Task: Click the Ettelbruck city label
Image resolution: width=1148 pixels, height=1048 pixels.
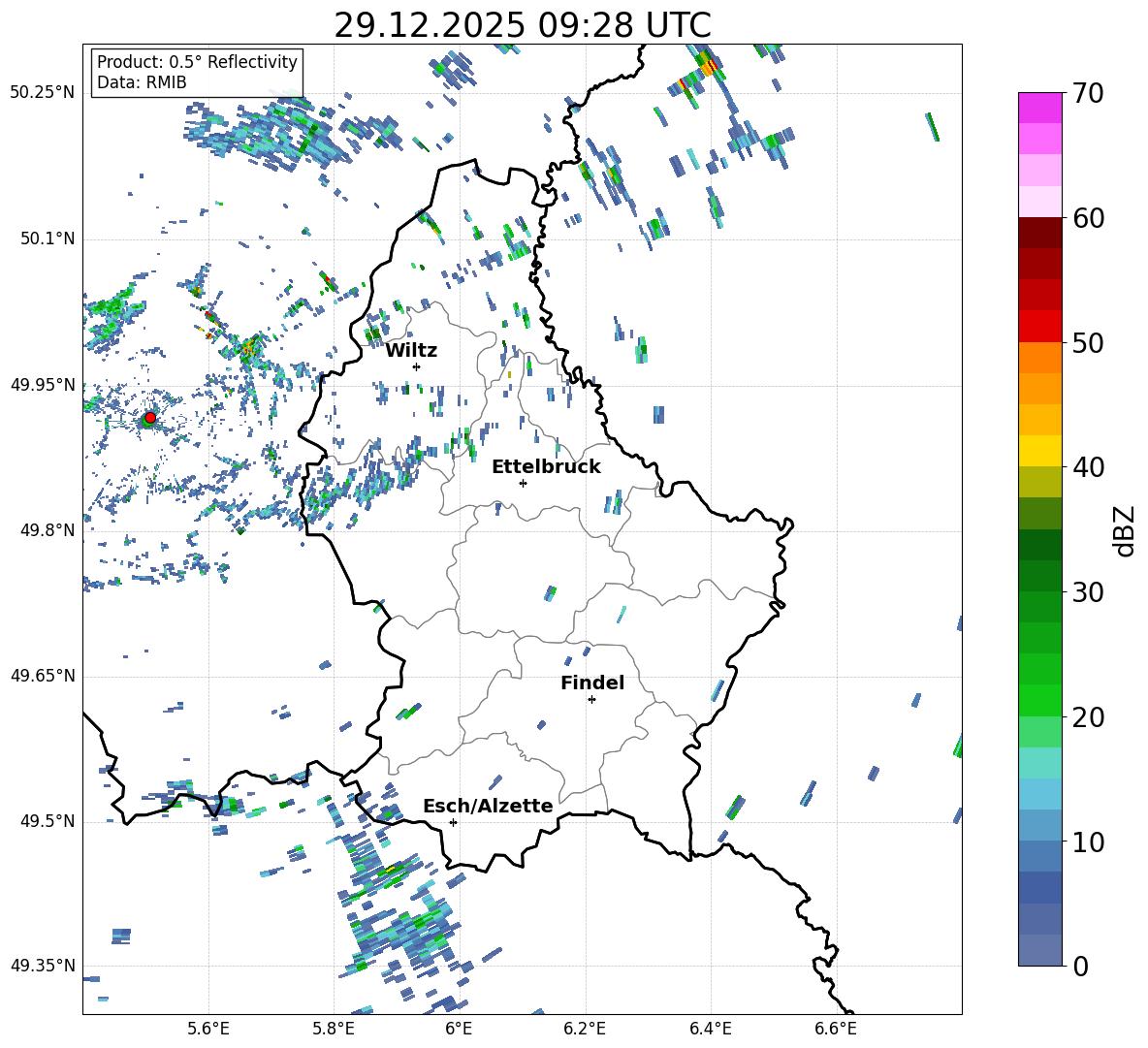Action: (545, 466)
